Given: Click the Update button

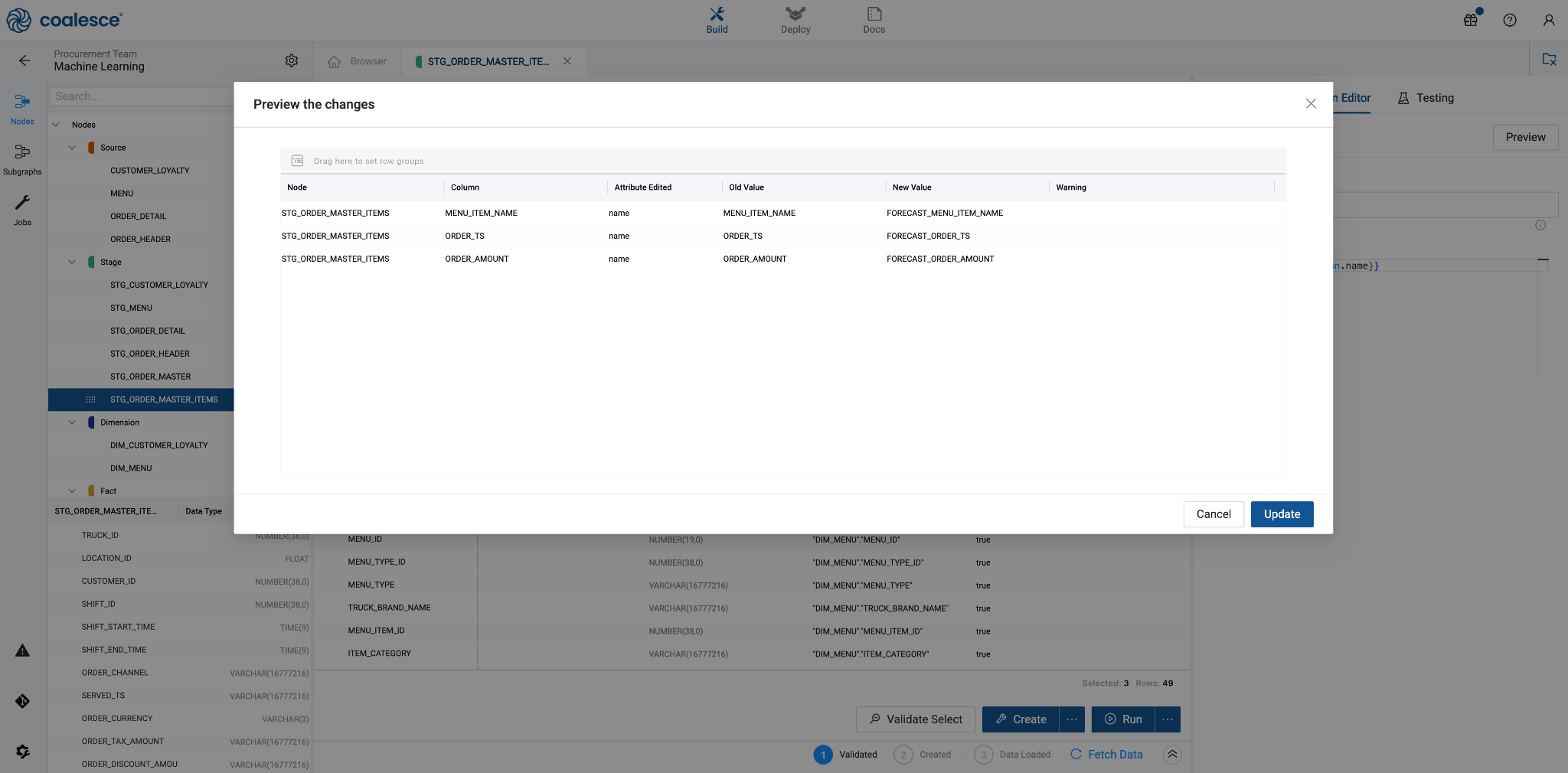Looking at the screenshot, I should [x=1282, y=514].
